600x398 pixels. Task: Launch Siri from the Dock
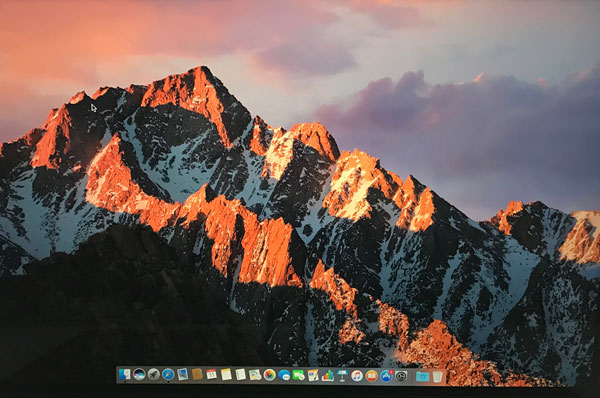(139, 374)
